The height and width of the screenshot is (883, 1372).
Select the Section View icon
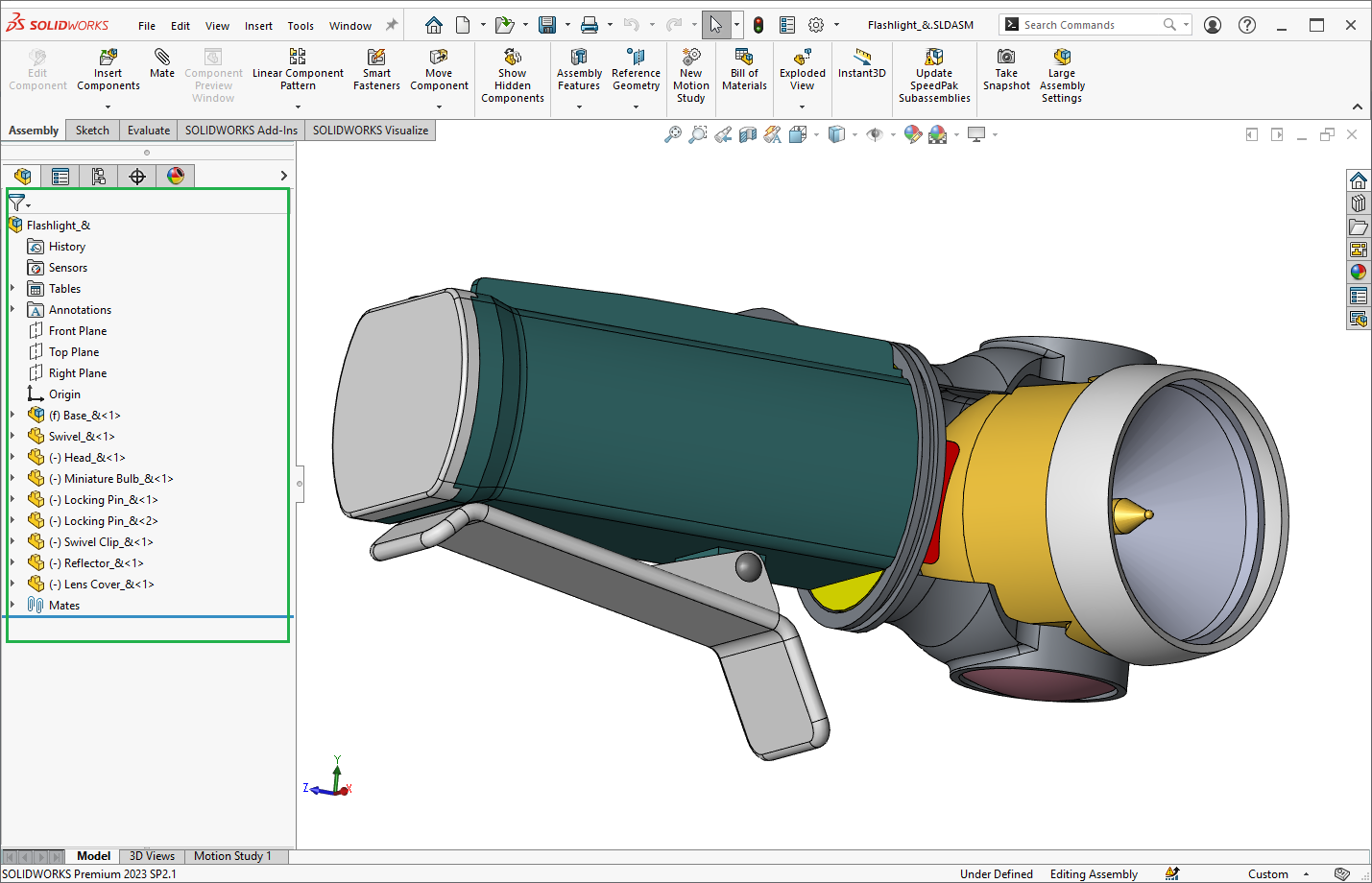point(748,135)
